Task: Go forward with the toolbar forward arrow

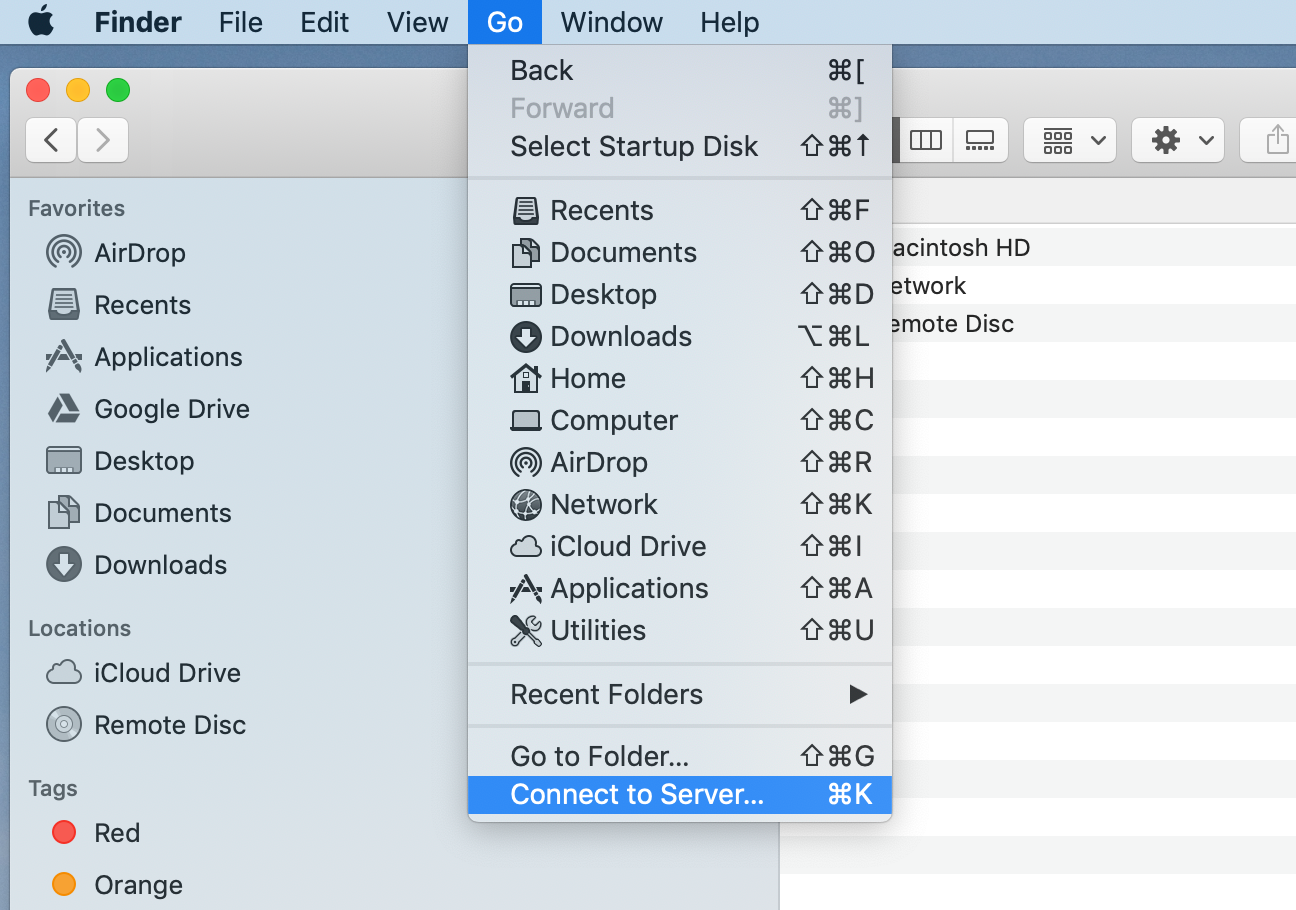Action: (103, 140)
